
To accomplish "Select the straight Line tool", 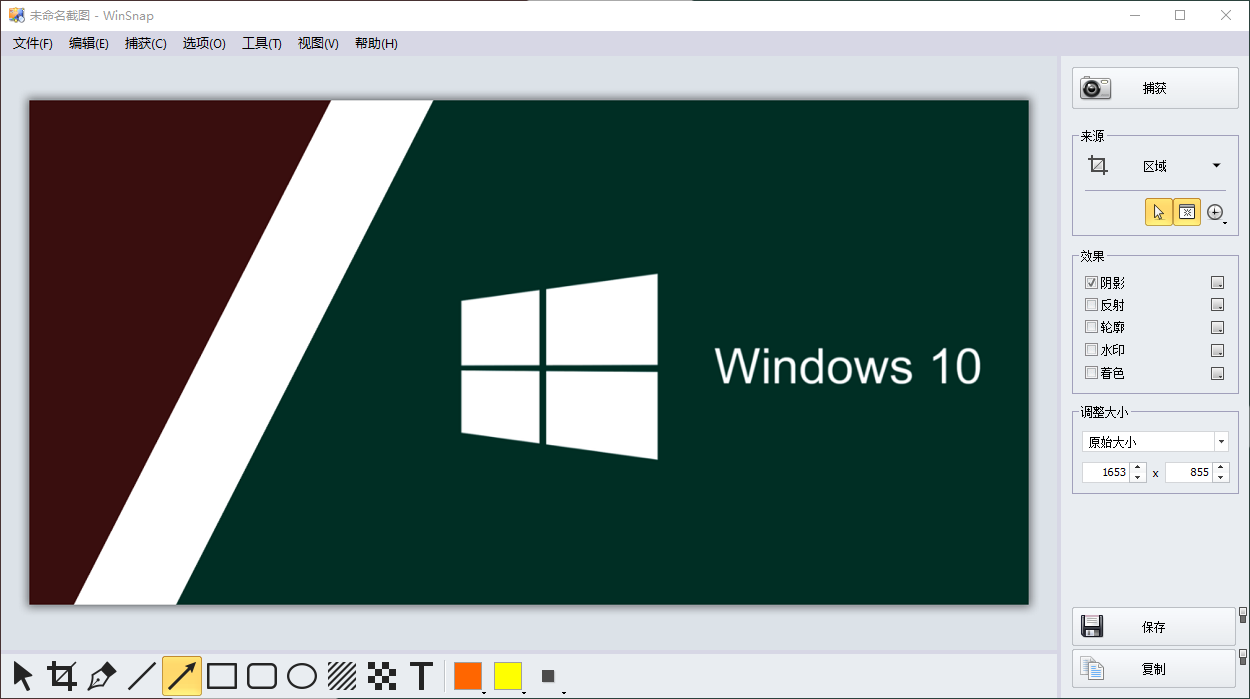I will 142,676.
